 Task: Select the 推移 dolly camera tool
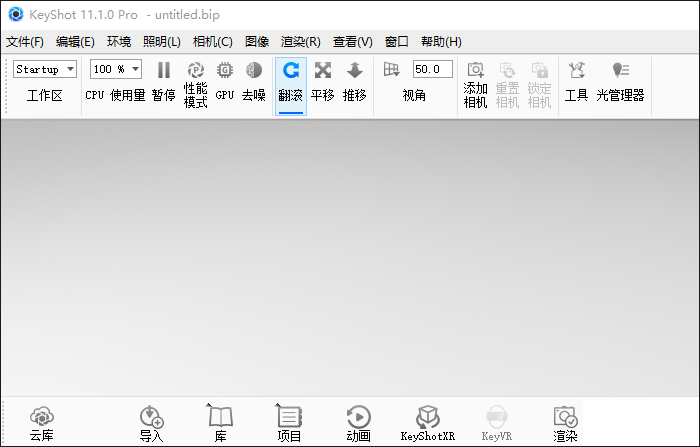click(354, 83)
